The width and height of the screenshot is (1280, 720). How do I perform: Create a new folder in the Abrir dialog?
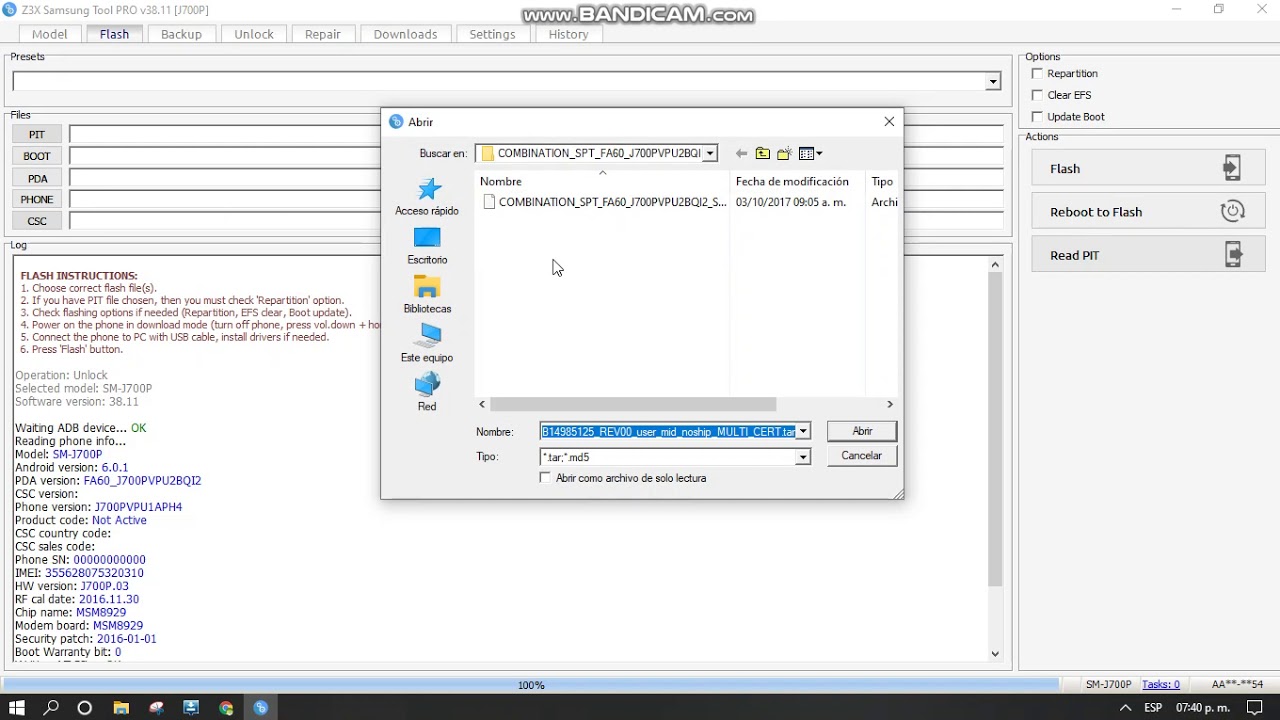click(785, 153)
